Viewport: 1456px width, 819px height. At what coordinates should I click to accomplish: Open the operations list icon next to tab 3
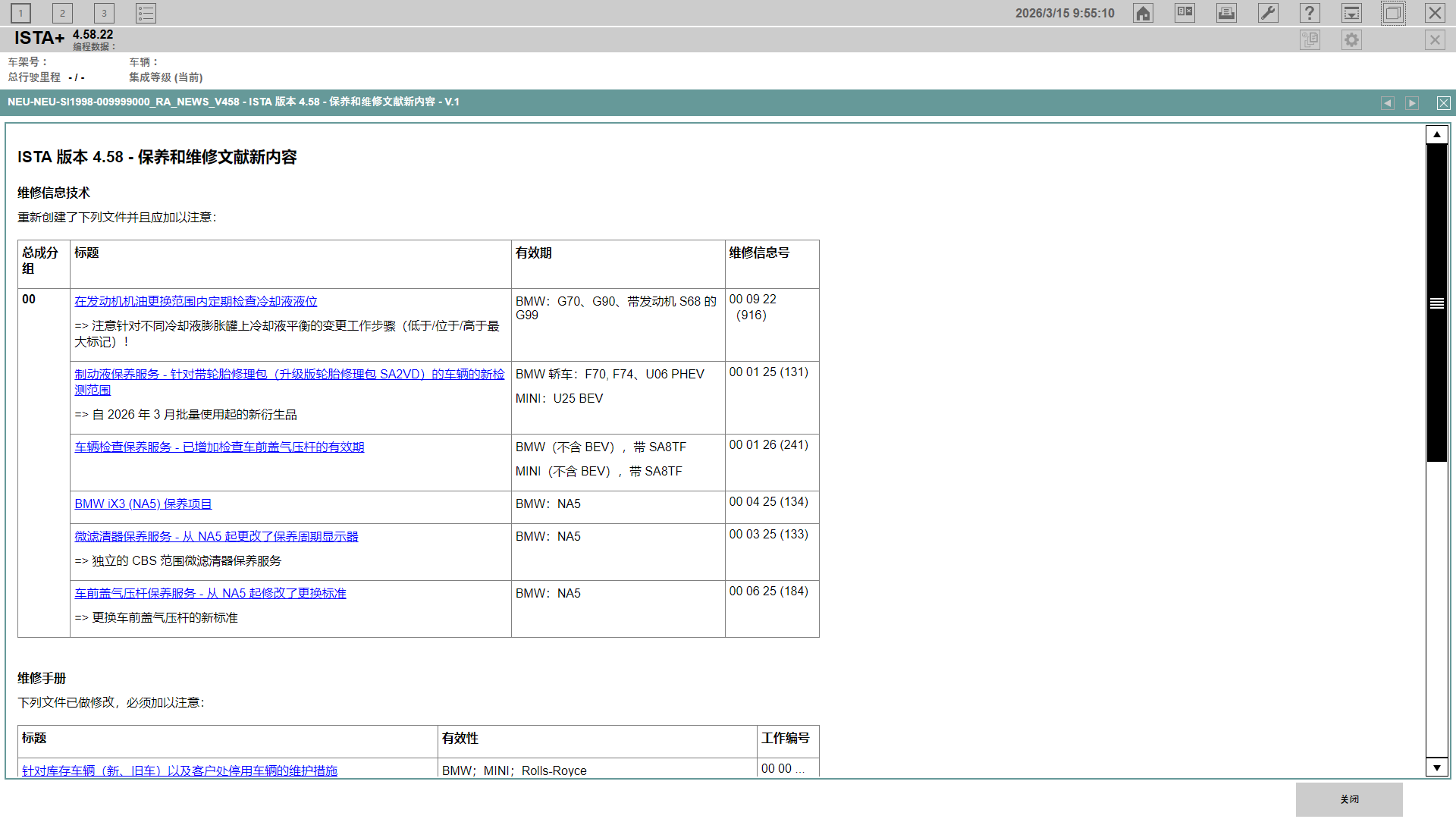tap(146, 13)
